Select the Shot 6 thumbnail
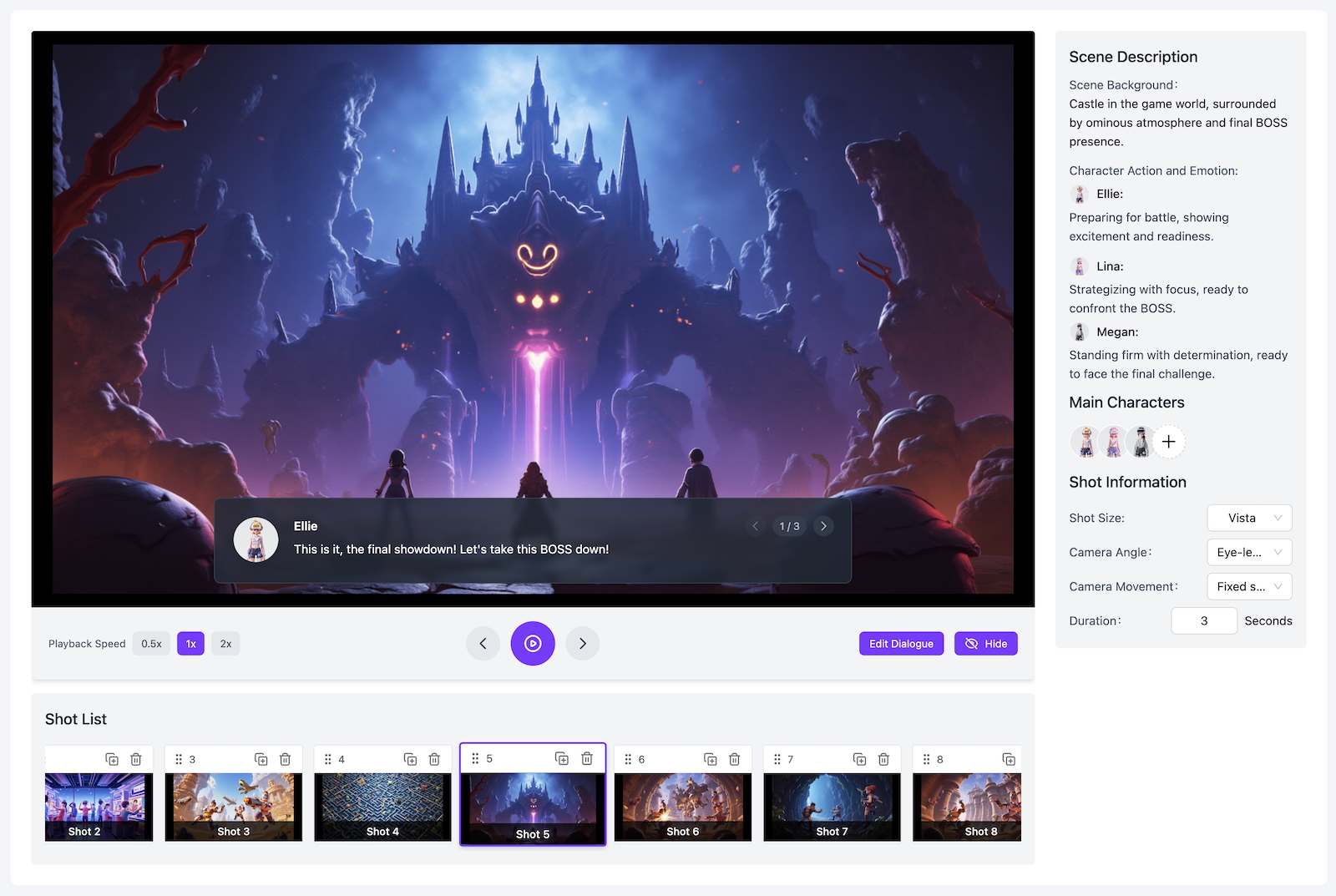This screenshot has width=1336, height=896. 682,807
